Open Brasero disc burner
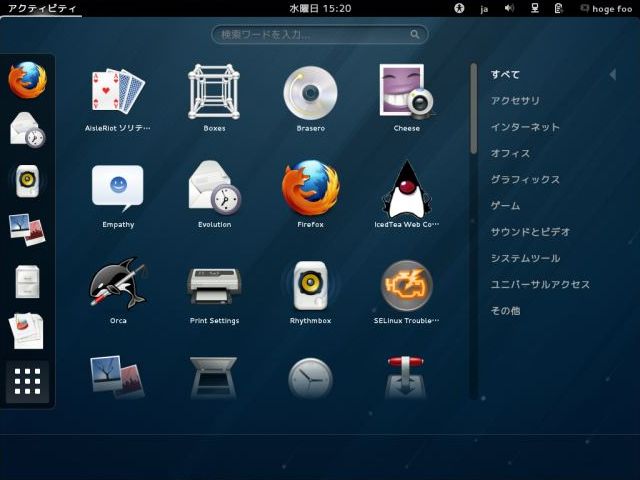640x480 pixels. pyautogui.click(x=310, y=99)
